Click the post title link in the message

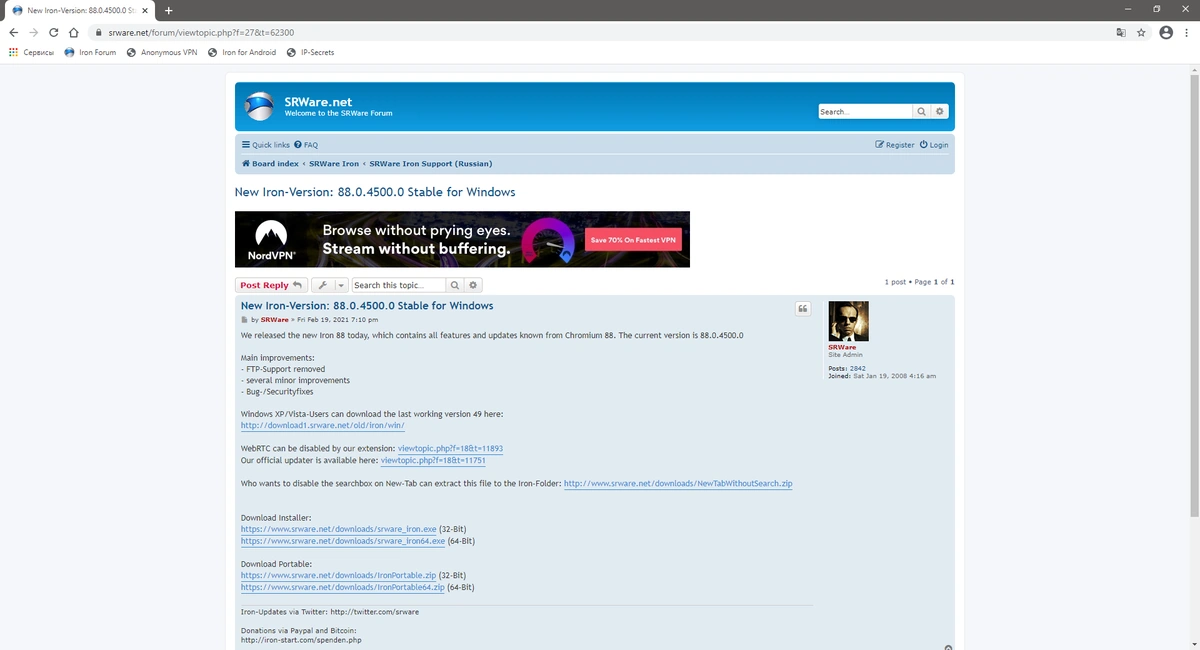pyautogui.click(x=367, y=306)
